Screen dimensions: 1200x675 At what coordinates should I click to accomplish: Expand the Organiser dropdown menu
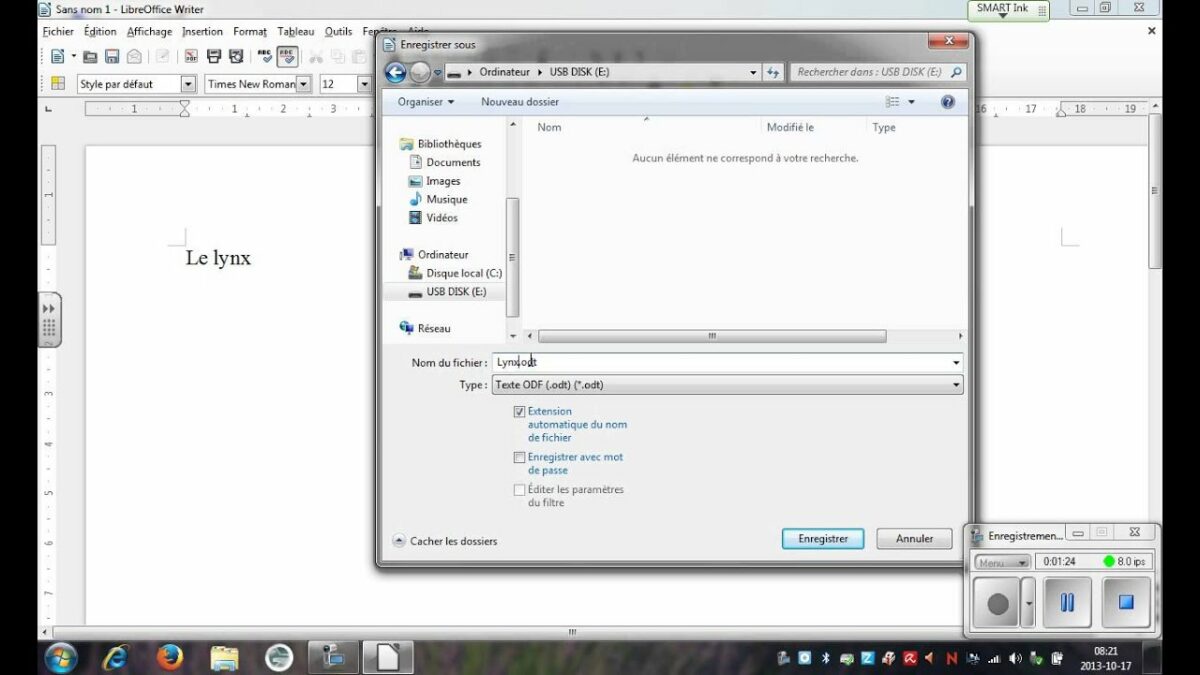pos(425,102)
